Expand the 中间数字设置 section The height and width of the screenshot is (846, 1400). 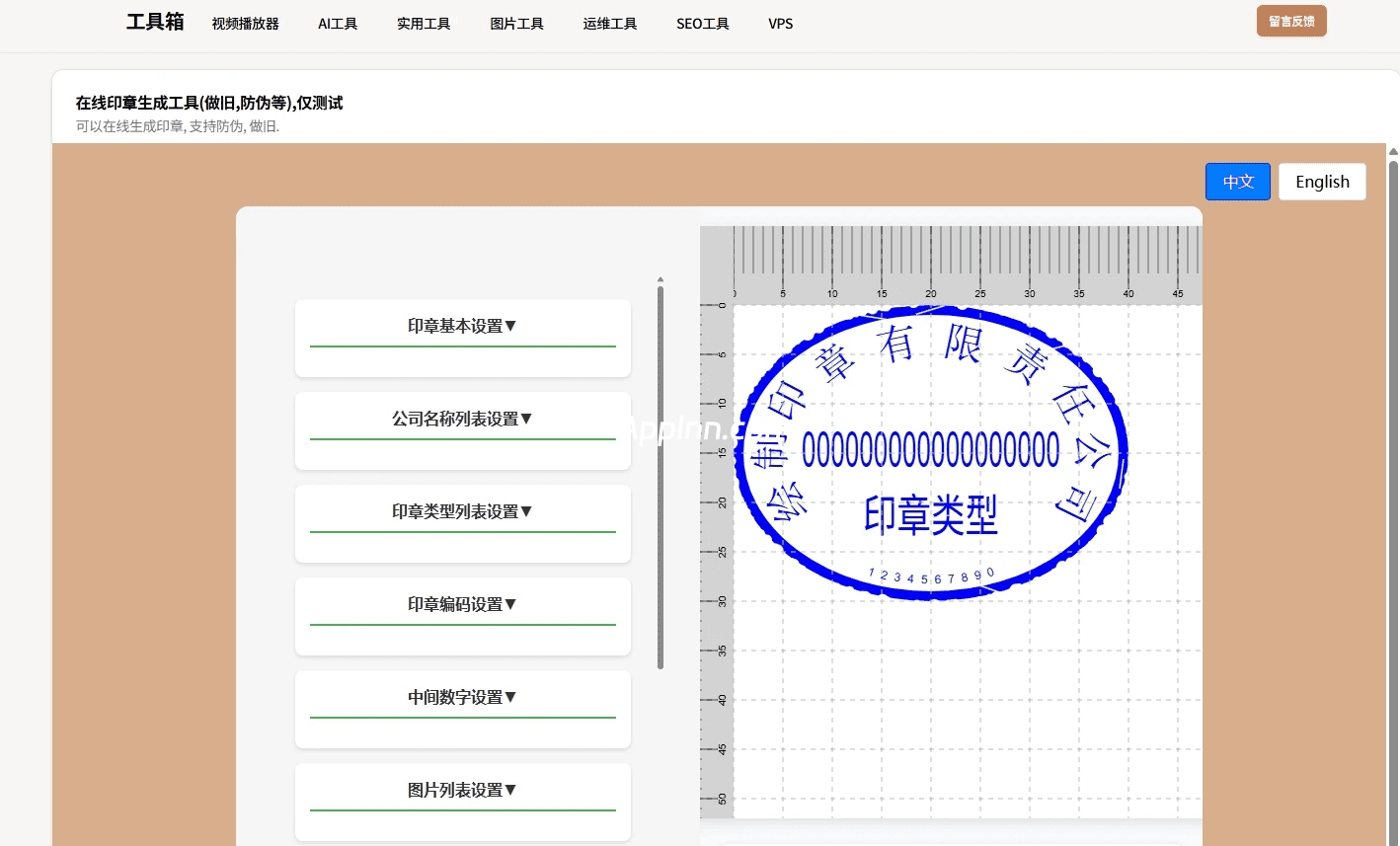point(463,698)
